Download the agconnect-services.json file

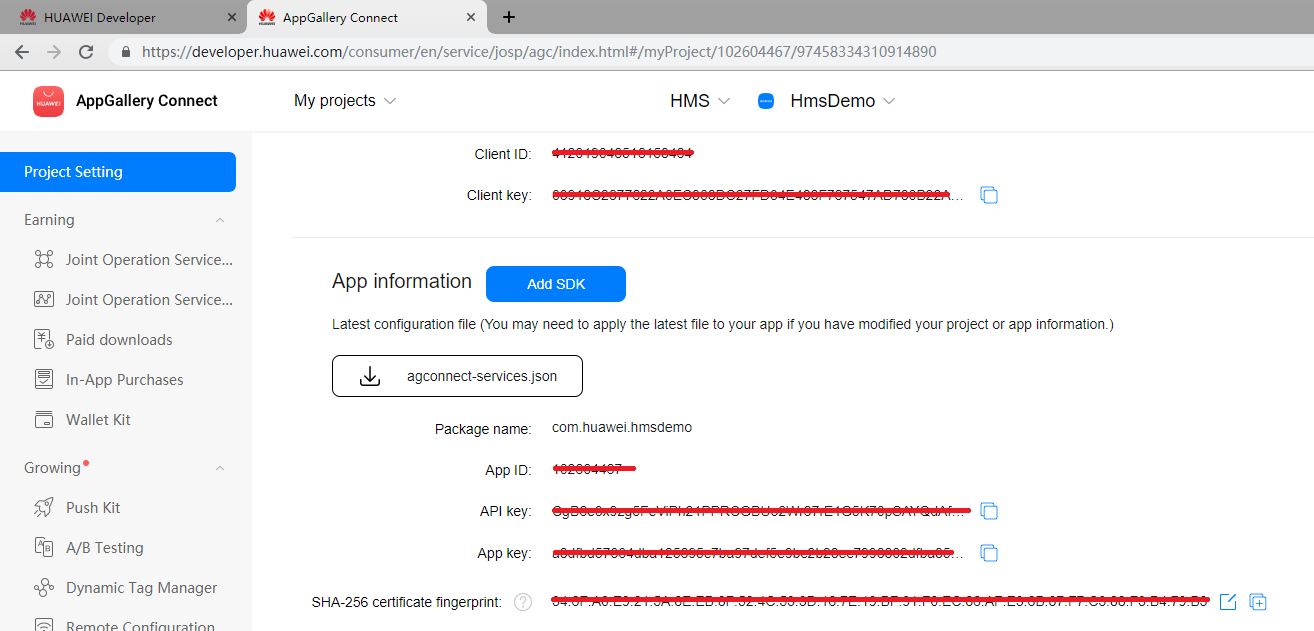coord(457,375)
